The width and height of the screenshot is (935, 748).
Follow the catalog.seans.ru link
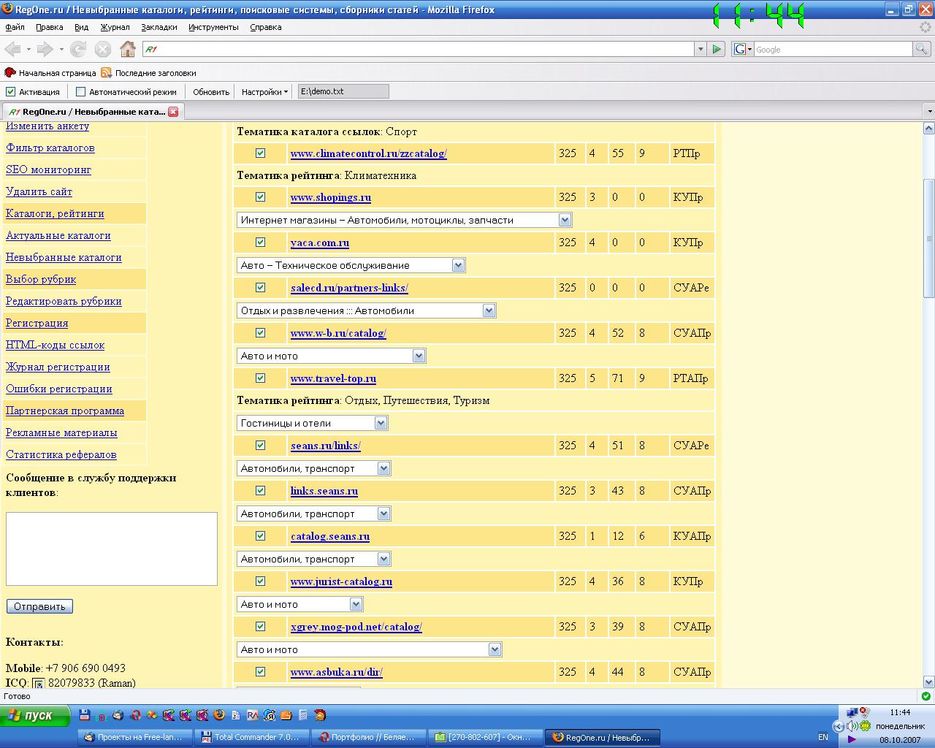330,536
